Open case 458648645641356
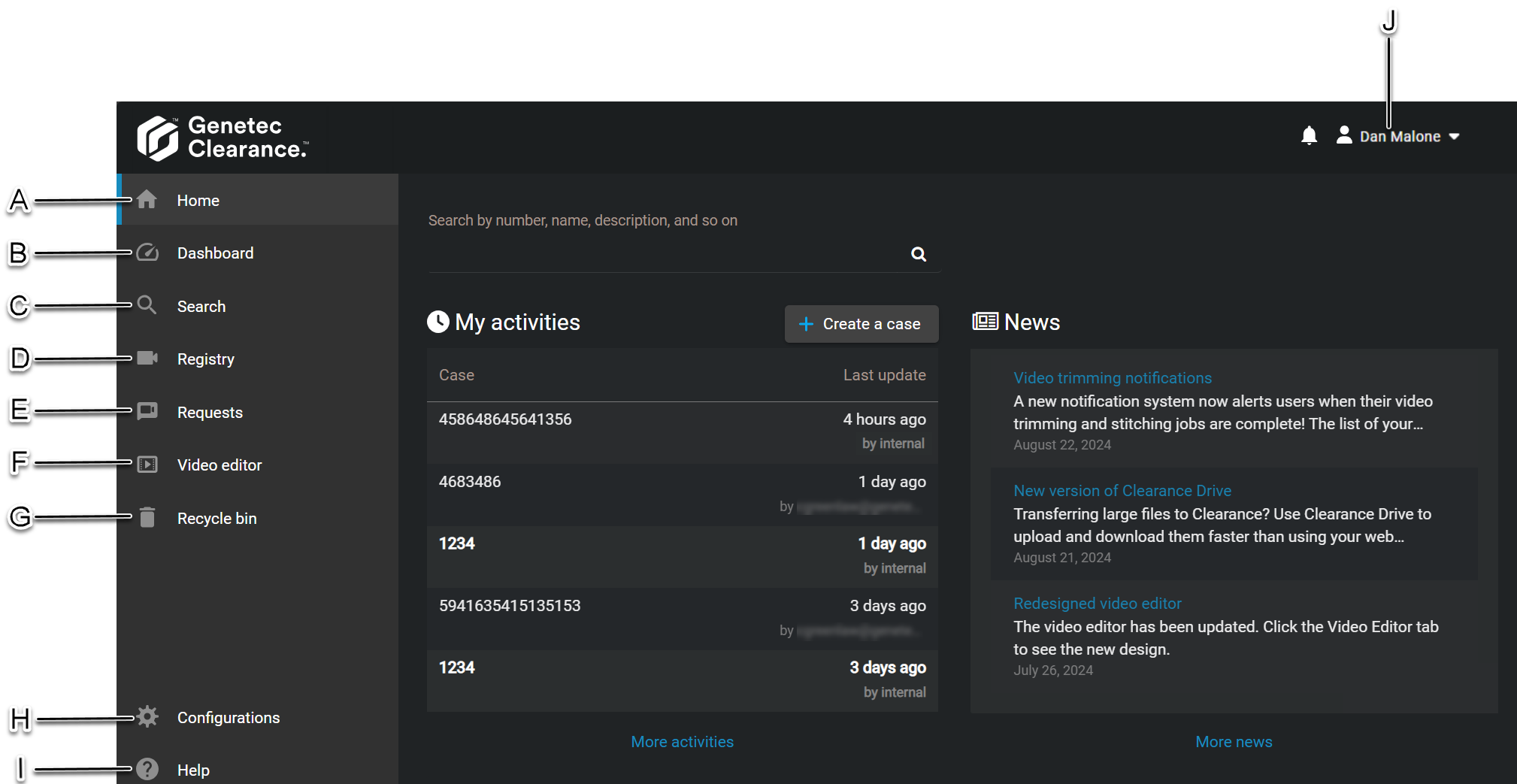This screenshot has height=784, width=1517. pos(683,431)
